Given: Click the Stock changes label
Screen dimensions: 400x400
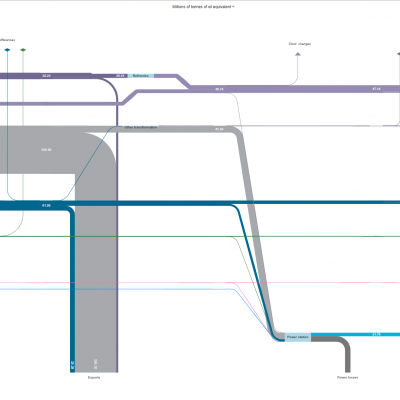Looking at the screenshot, I should click(300, 44).
